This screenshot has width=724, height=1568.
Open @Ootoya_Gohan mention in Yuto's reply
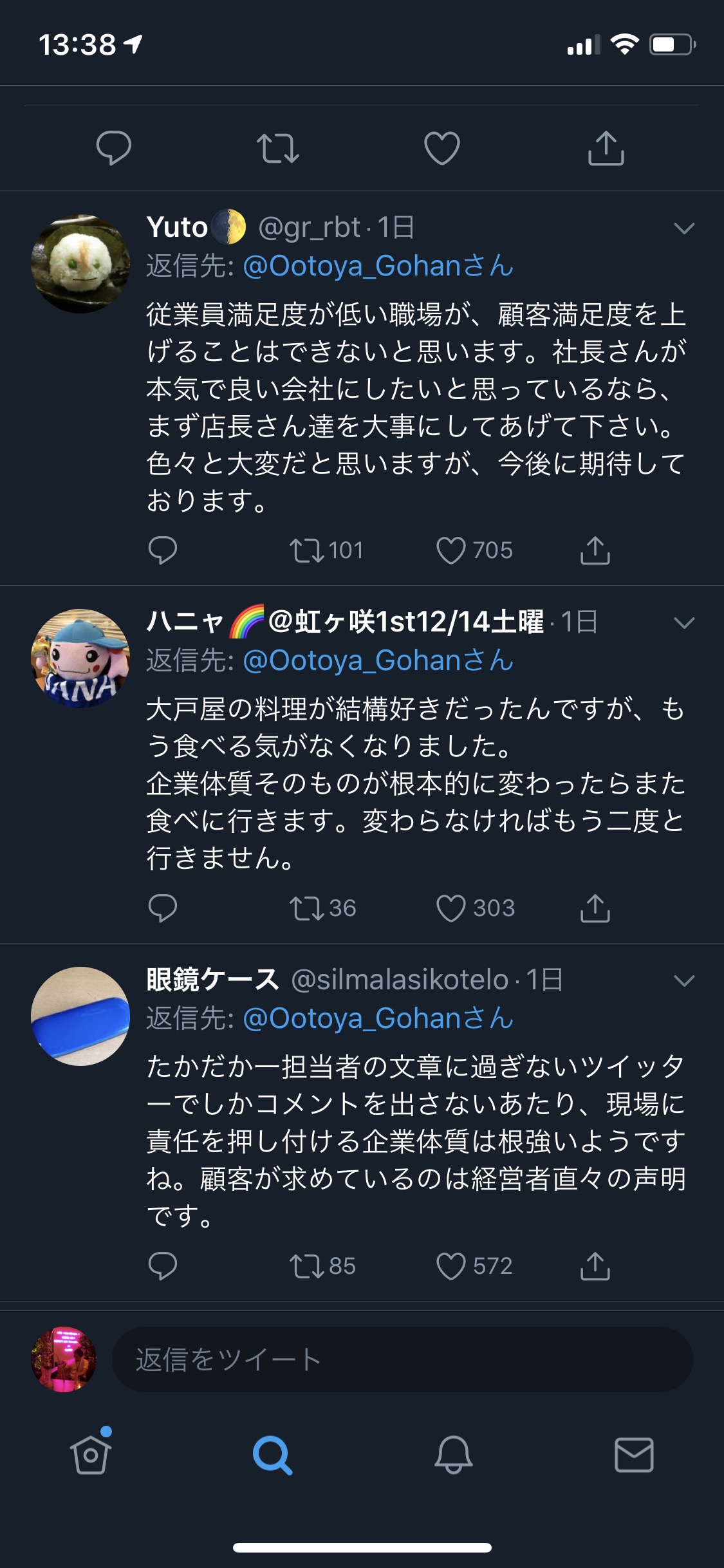[x=378, y=266]
